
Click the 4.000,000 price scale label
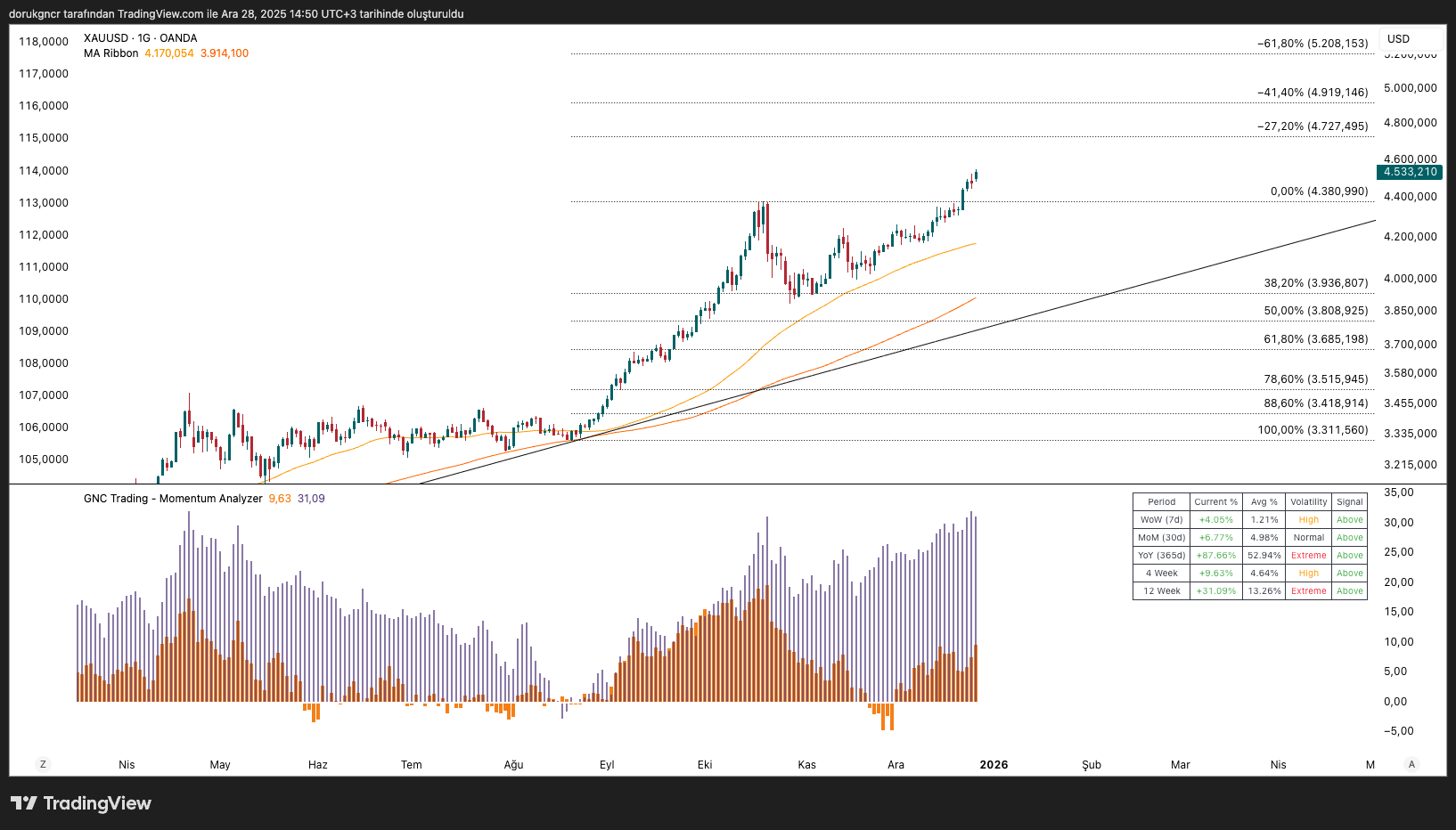pos(1410,279)
